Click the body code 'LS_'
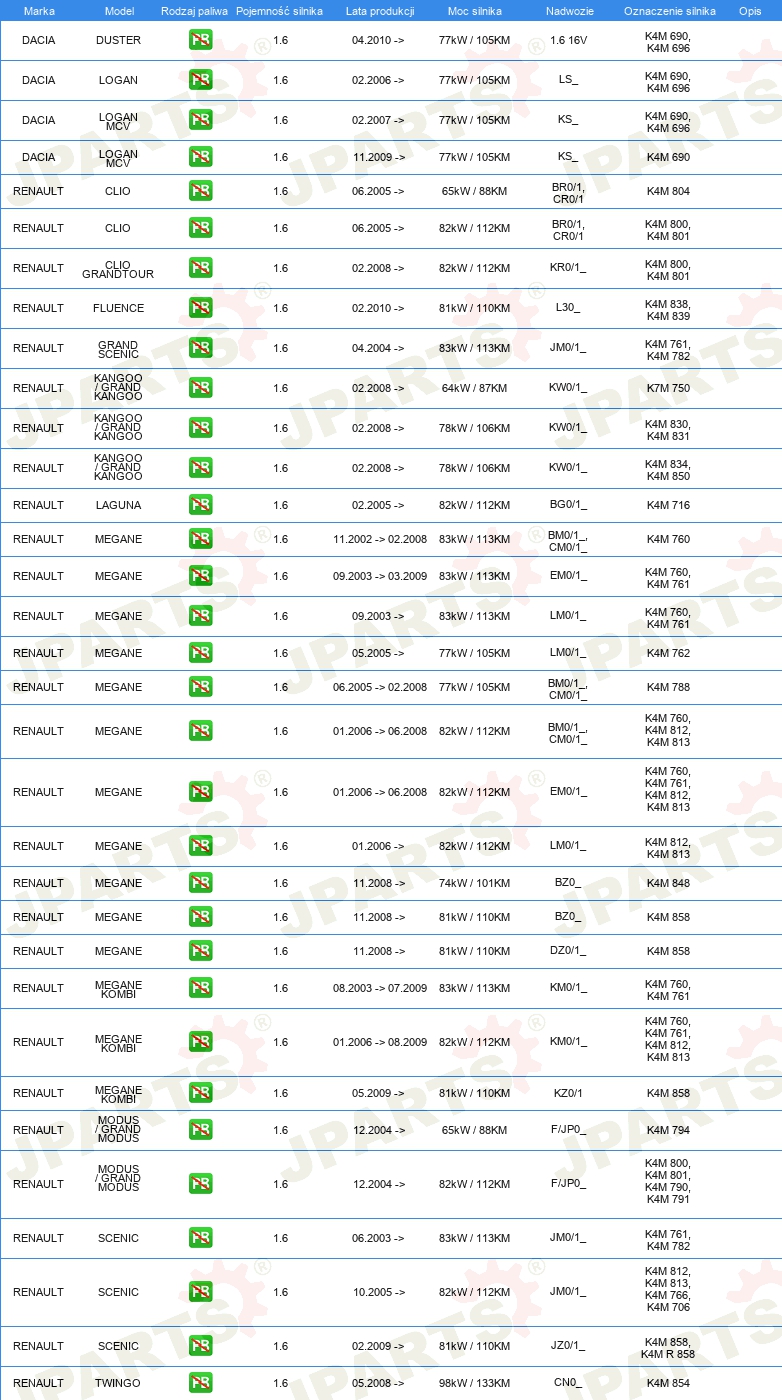This screenshot has width=782, height=1400. point(568,80)
